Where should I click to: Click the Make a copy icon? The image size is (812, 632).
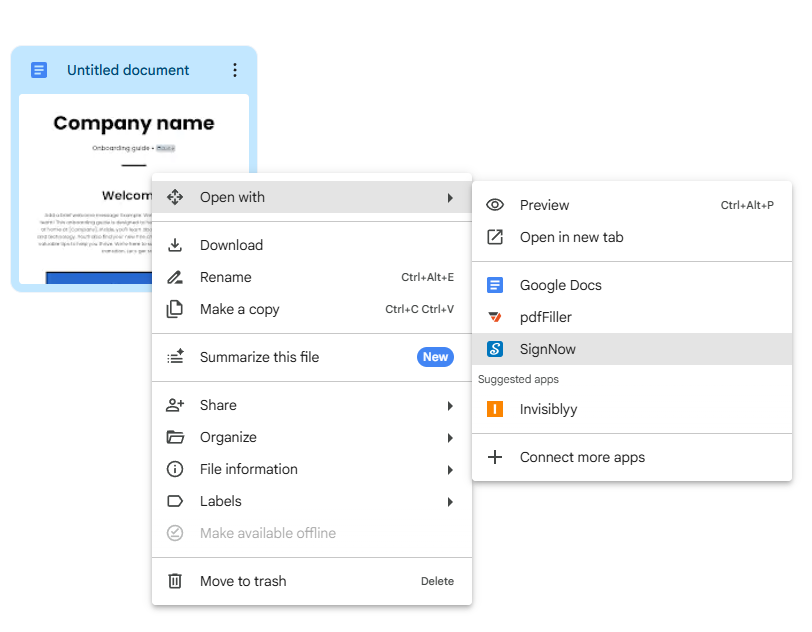coord(175,309)
